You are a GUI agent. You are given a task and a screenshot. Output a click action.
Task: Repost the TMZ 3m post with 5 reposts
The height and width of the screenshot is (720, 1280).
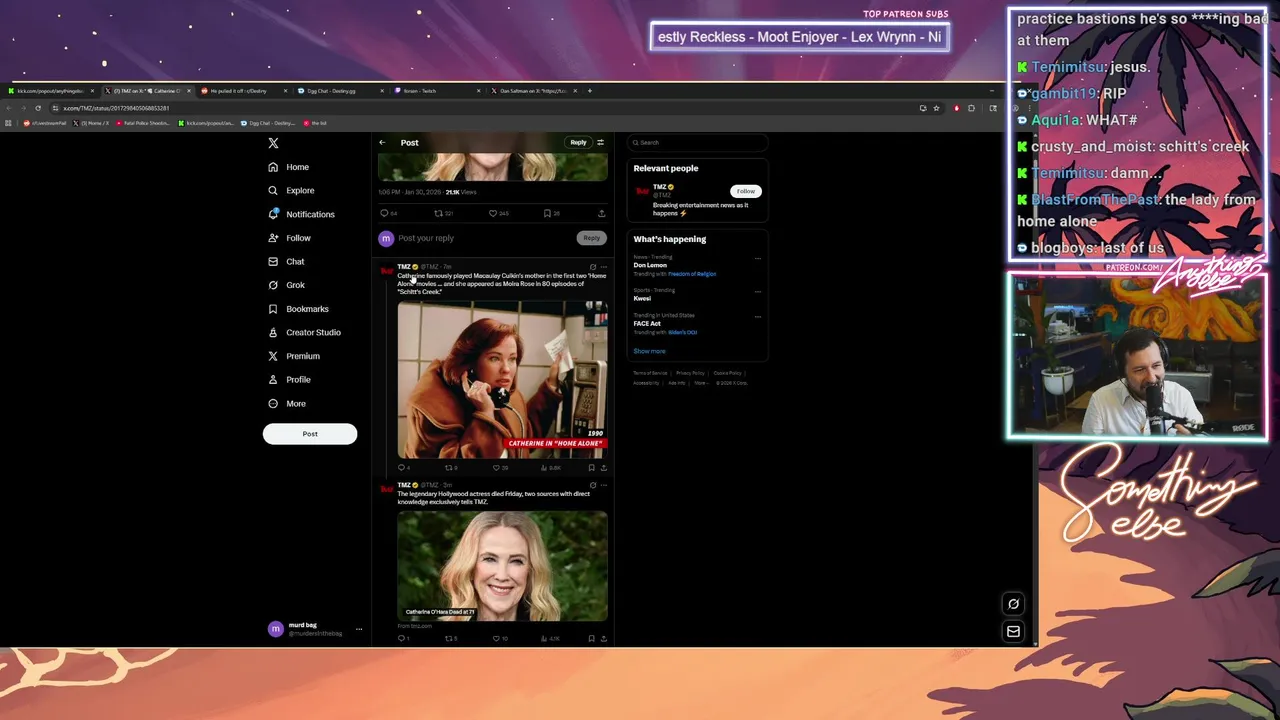[451, 638]
